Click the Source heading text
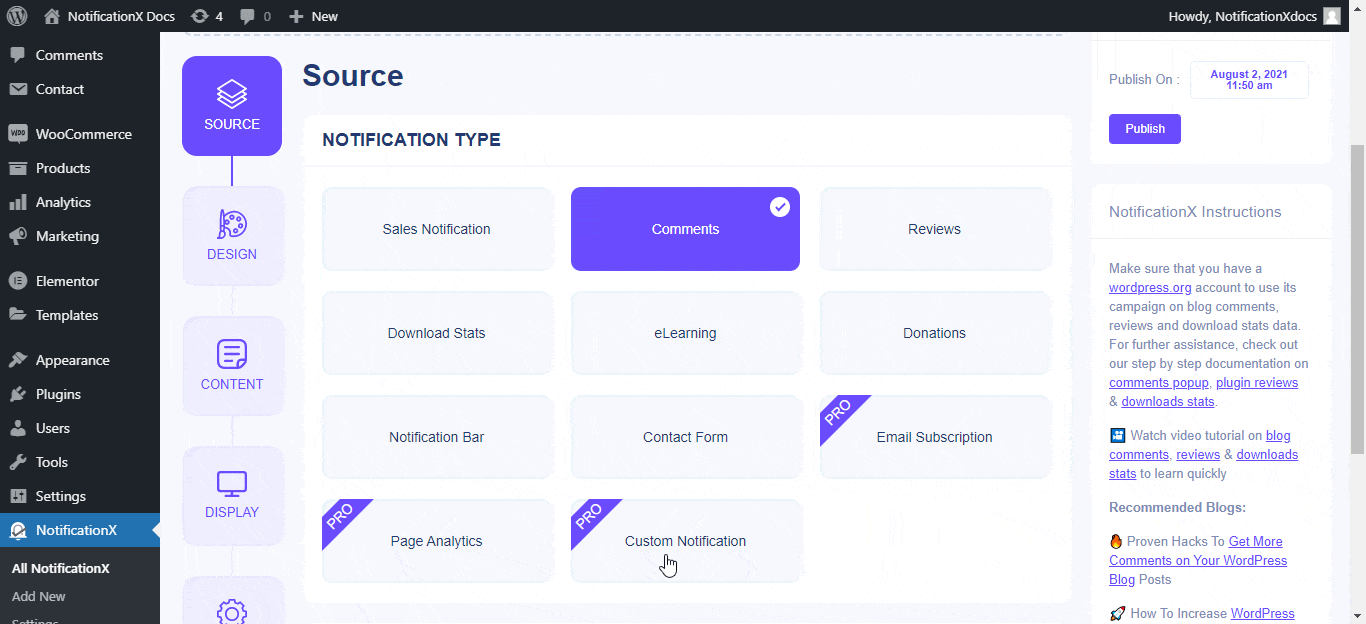The image size is (1366, 624). pyautogui.click(x=353, y=76)
